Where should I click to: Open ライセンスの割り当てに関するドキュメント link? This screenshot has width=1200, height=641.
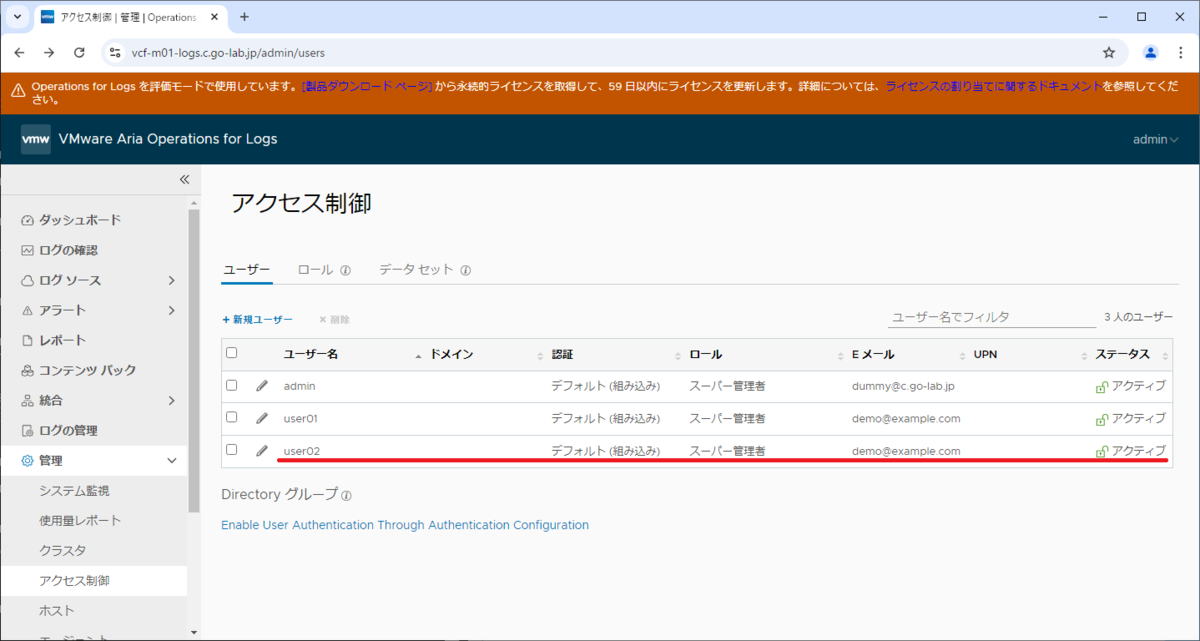pos(993,87)
